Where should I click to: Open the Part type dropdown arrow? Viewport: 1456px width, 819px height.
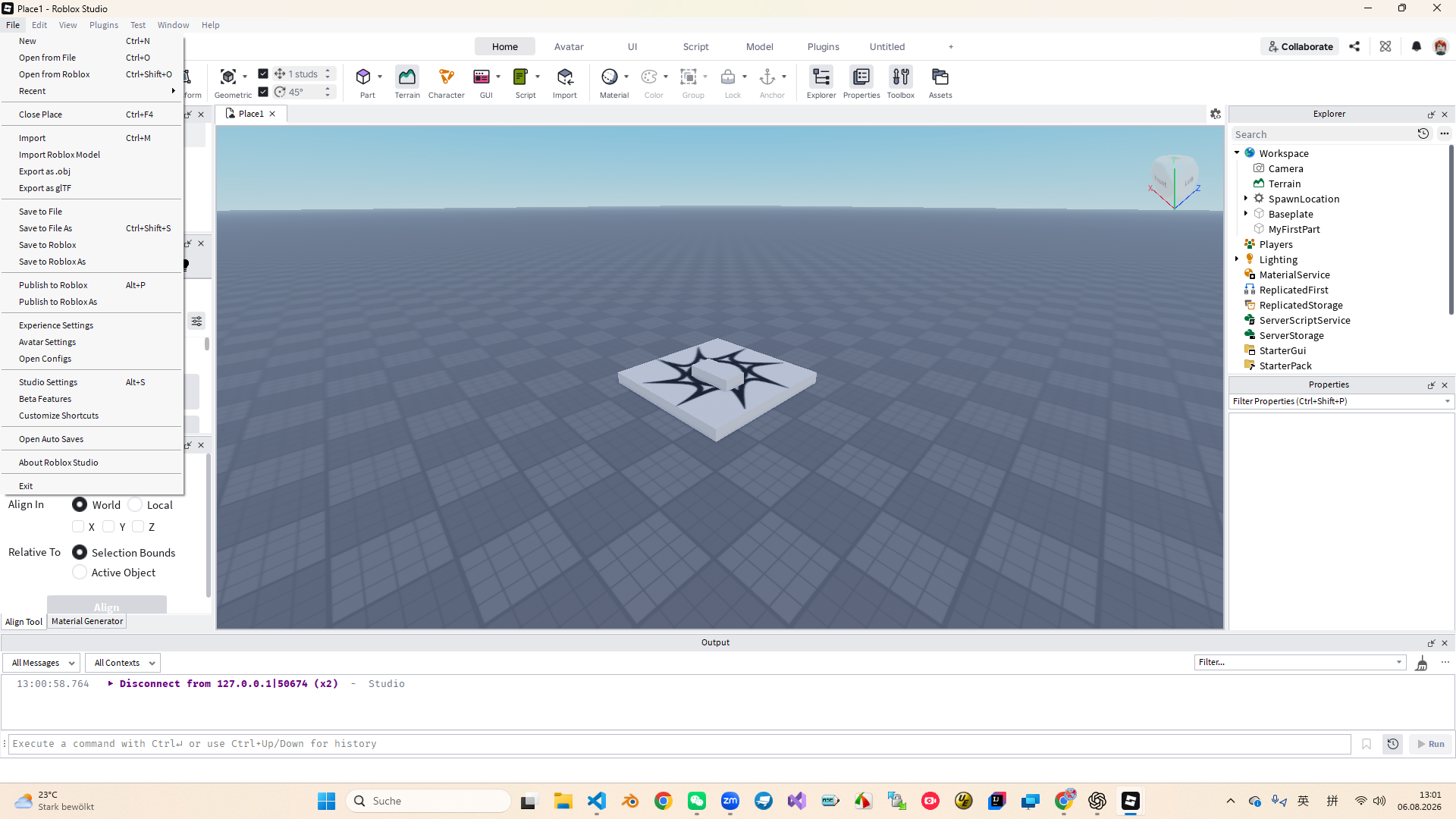pyautogui.click(x=380, y=77)
